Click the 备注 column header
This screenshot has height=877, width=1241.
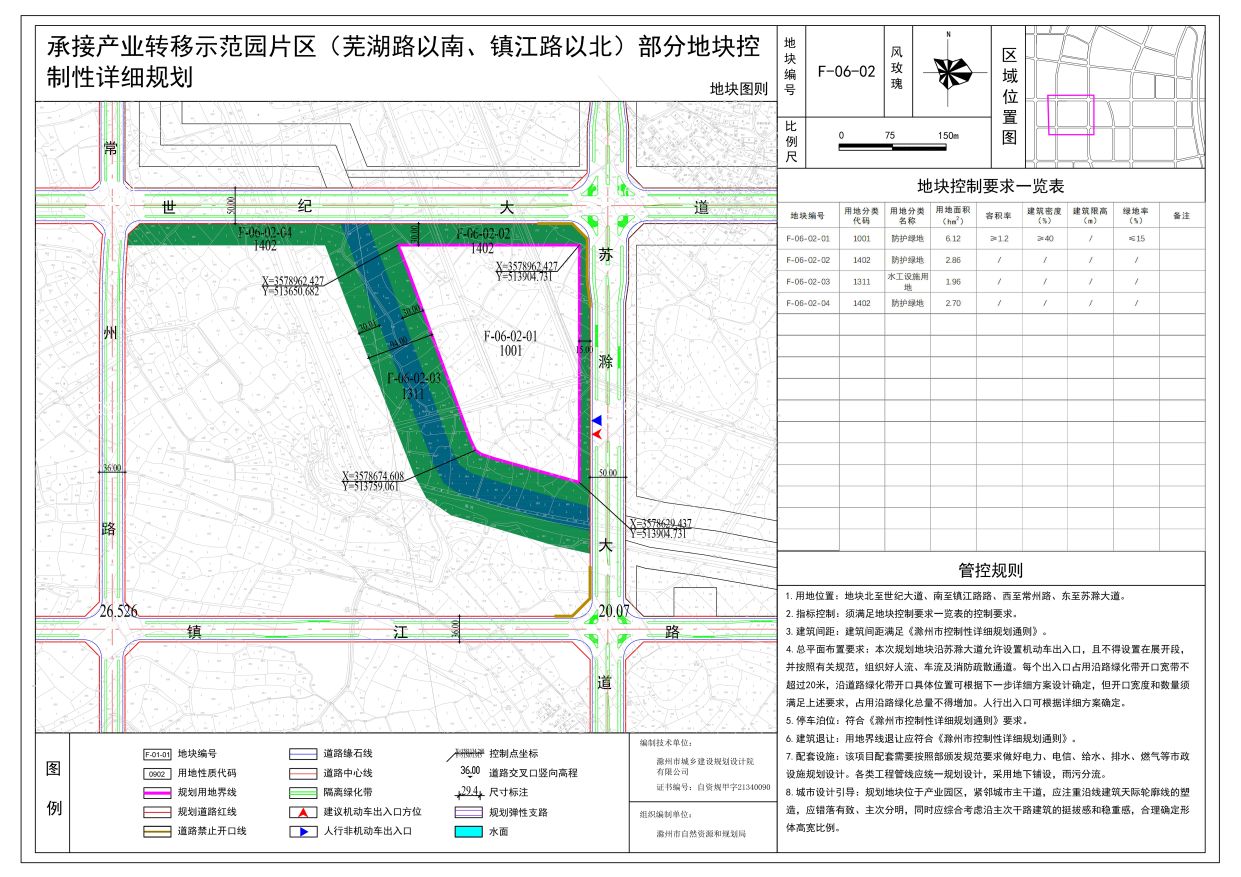click(1182, 215)
